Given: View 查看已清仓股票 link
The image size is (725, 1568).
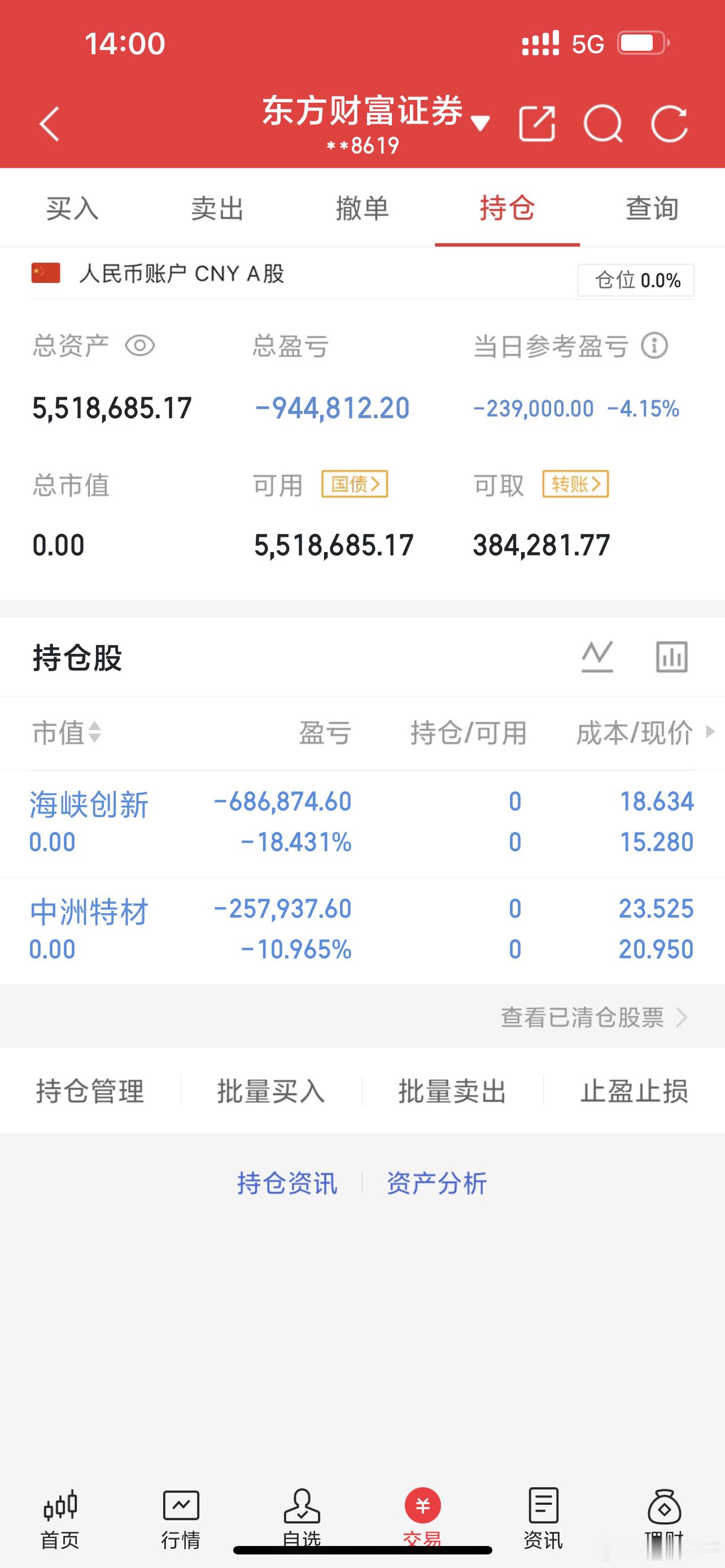Looking at the screenshot, I should point(593,1017).
